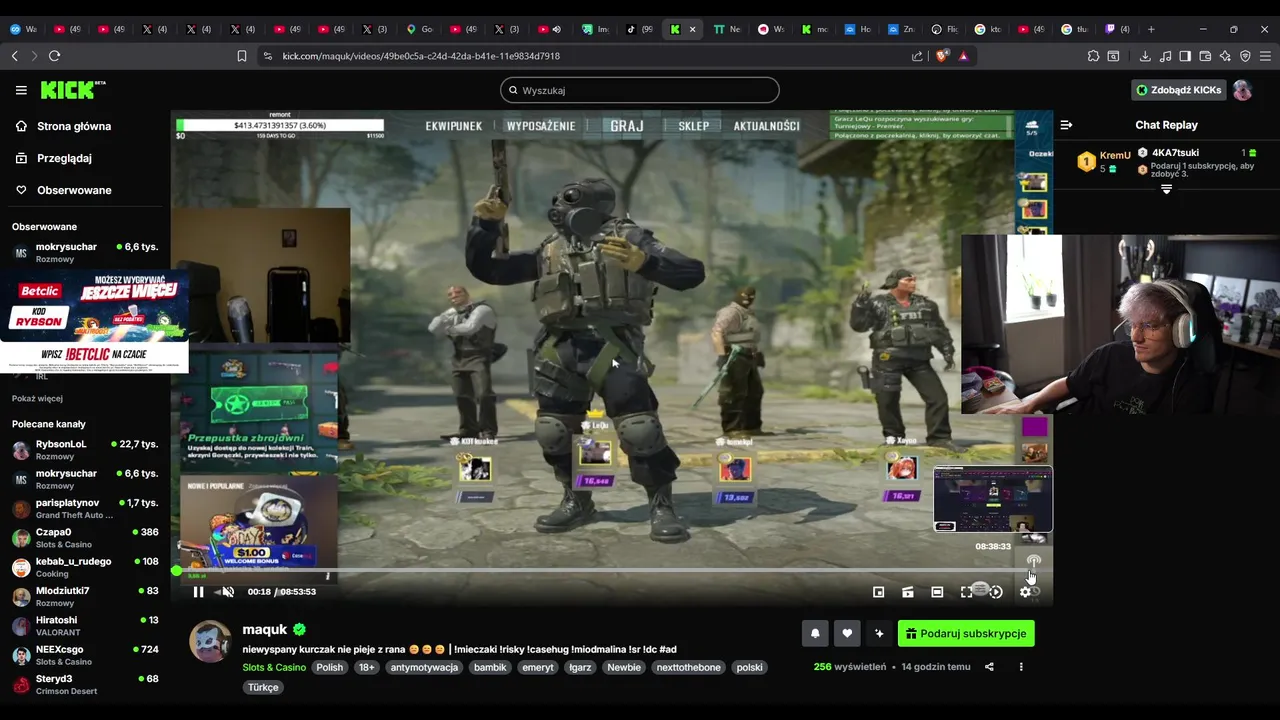
Task: Open kebab_u_rudego channel
Action: [x=85, y=567]
